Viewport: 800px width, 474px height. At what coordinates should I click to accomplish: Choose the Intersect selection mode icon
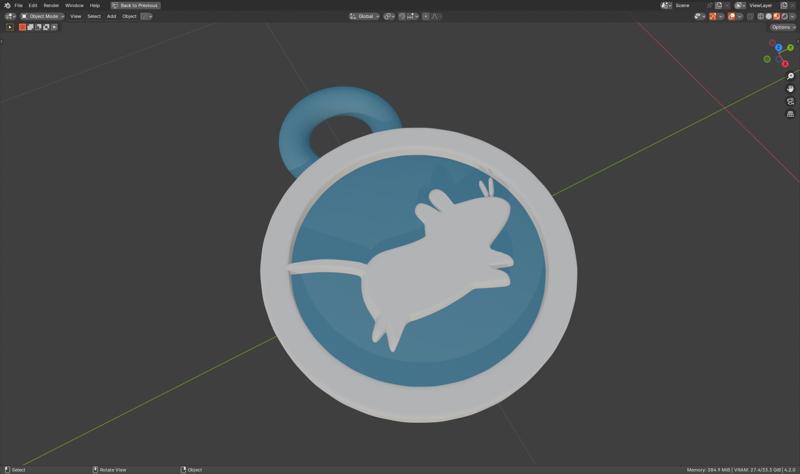pos(54,27)
